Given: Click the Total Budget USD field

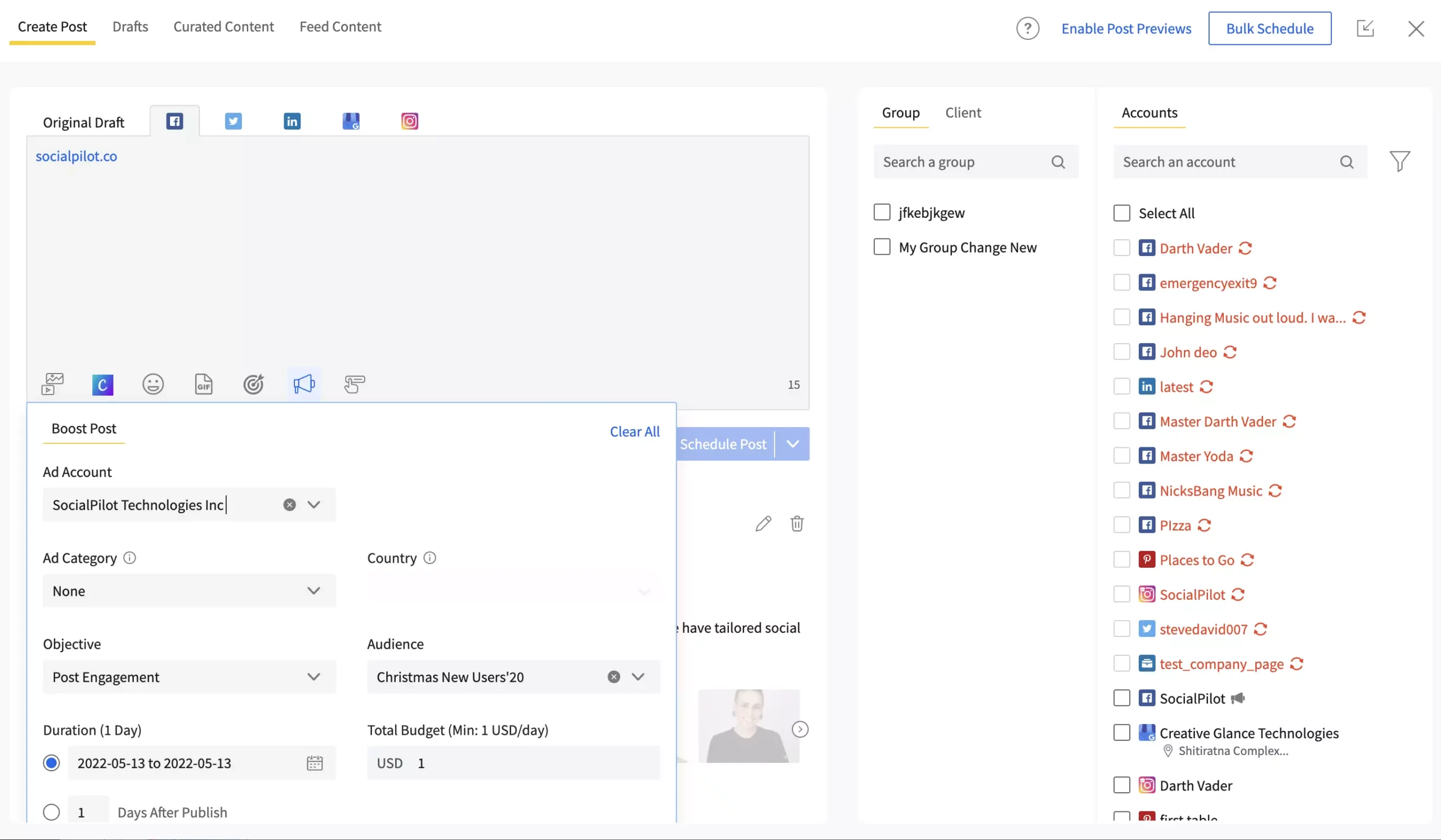Looking at the screenshot, I should tap(513, 763).
